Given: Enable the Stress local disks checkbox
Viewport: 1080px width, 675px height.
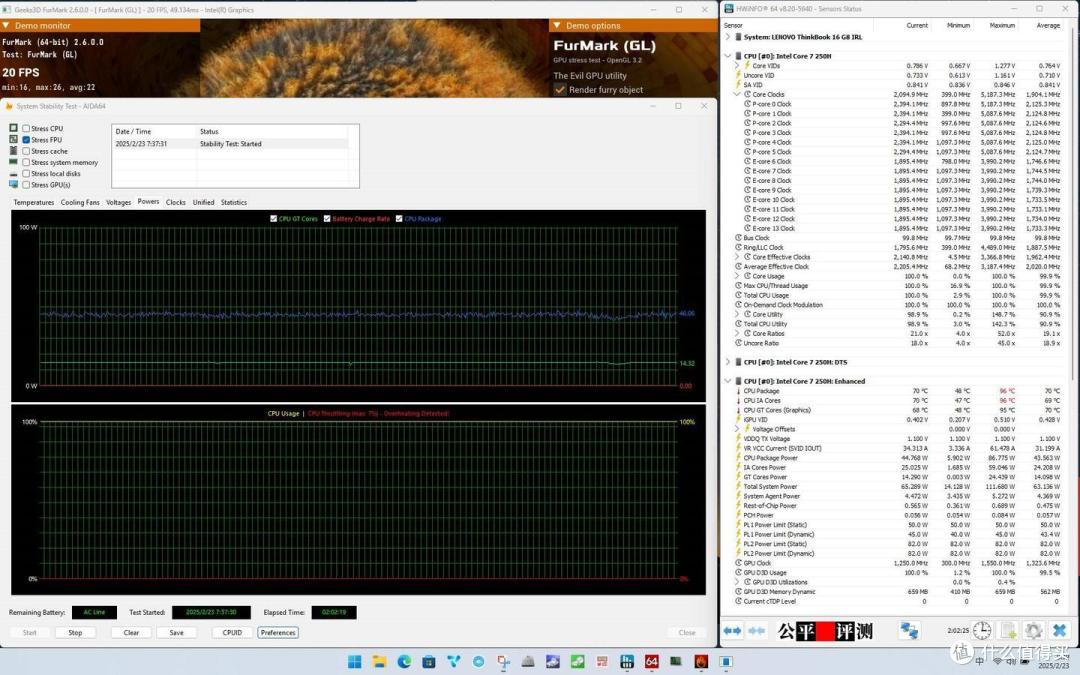Looking at the screenshot, I should tap(26, 174).
